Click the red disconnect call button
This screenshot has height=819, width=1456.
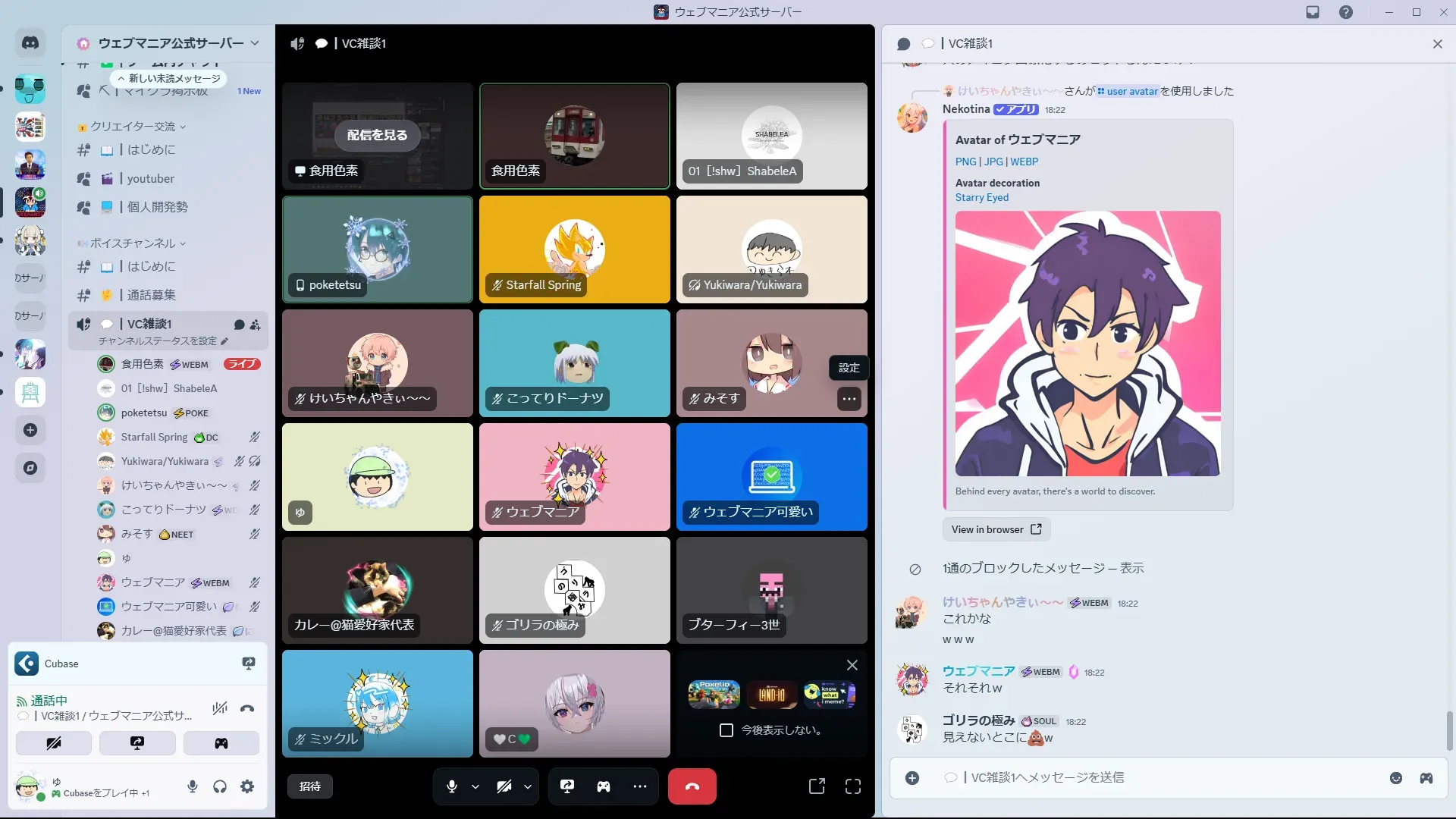(692, 786)
